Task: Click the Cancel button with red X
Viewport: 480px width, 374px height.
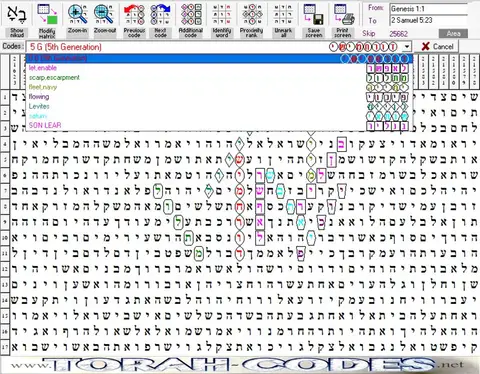Action: (x=437, y=47)
